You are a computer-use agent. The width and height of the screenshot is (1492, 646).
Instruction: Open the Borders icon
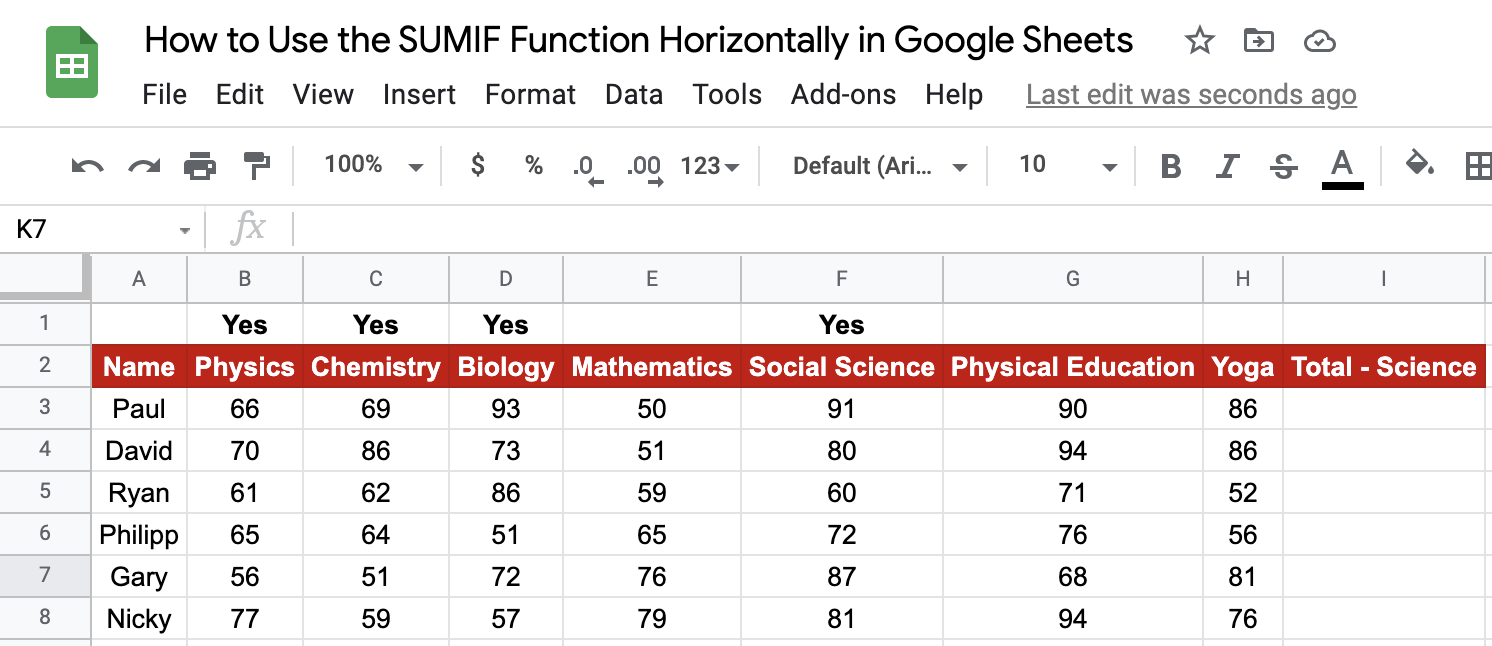(x=1481, y=165)
